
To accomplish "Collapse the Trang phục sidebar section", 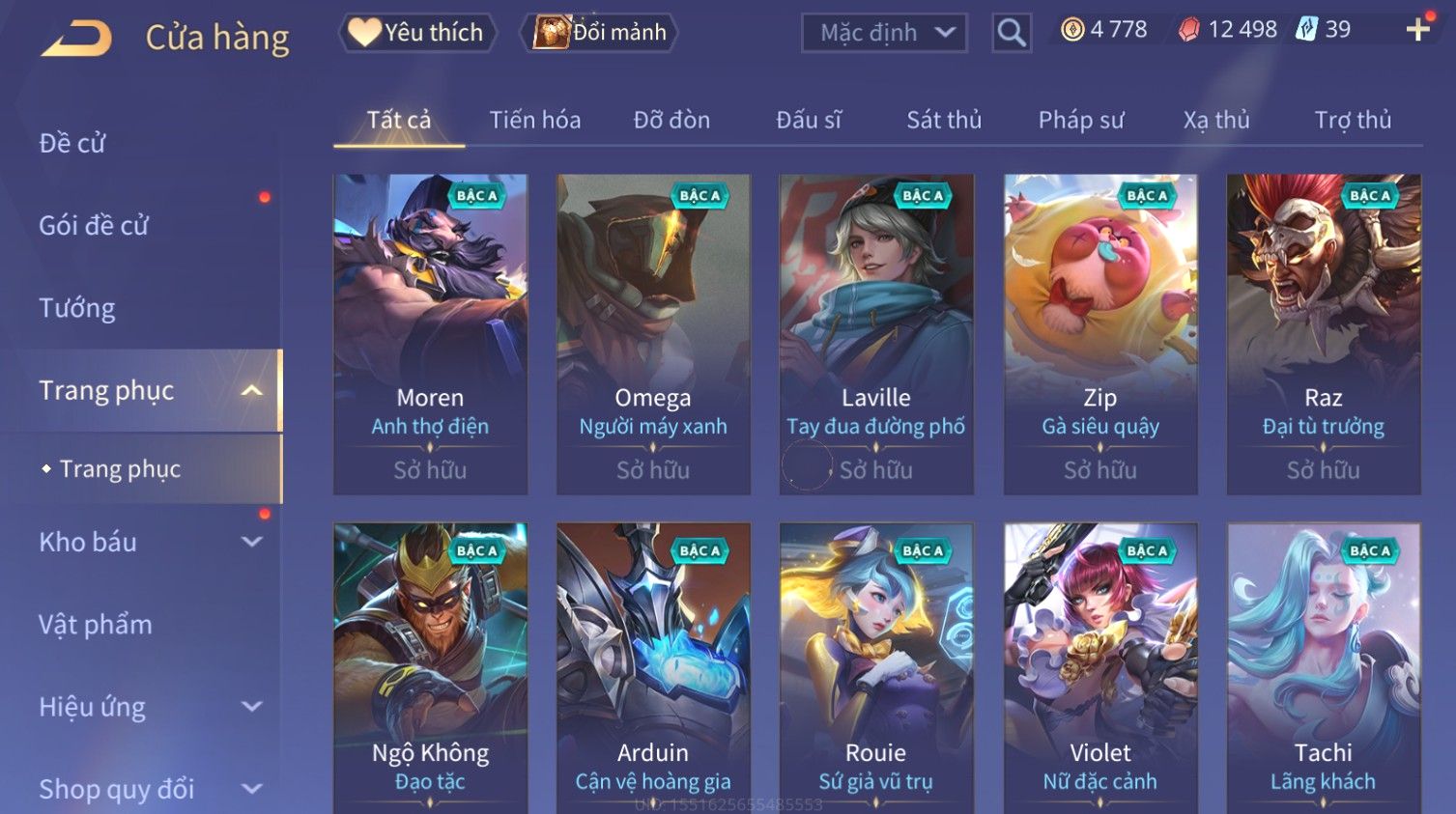I will (x=252, y=391).
